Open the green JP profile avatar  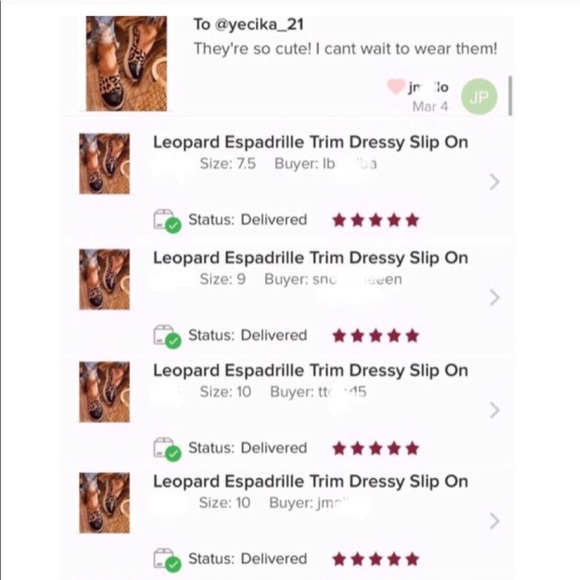[x=479, y=97]
